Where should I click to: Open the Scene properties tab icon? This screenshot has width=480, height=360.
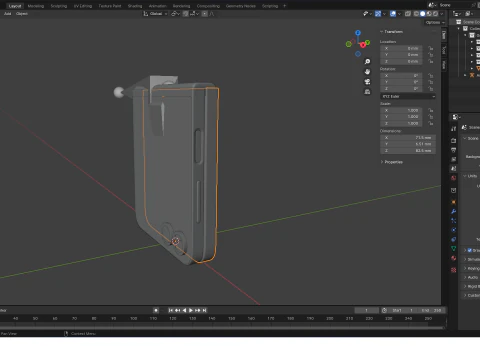[x=453, y=169]
